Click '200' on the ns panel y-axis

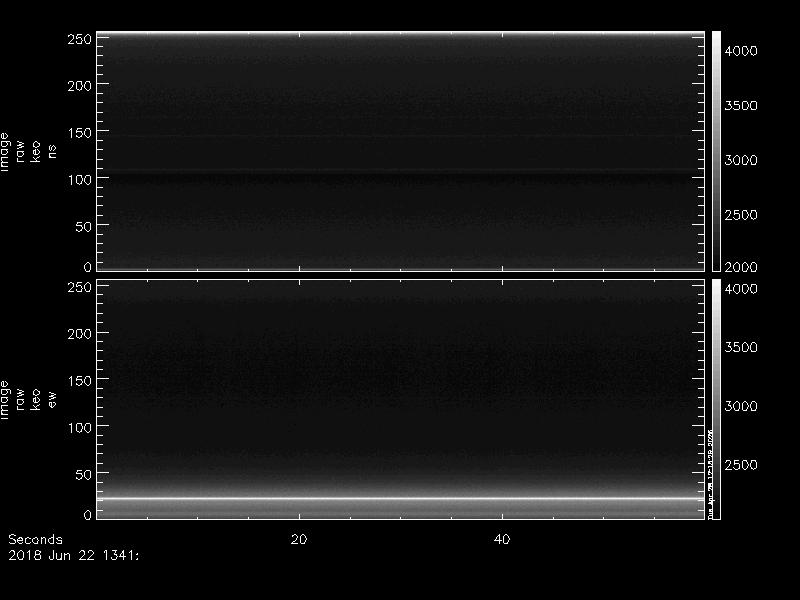point(80,86)
